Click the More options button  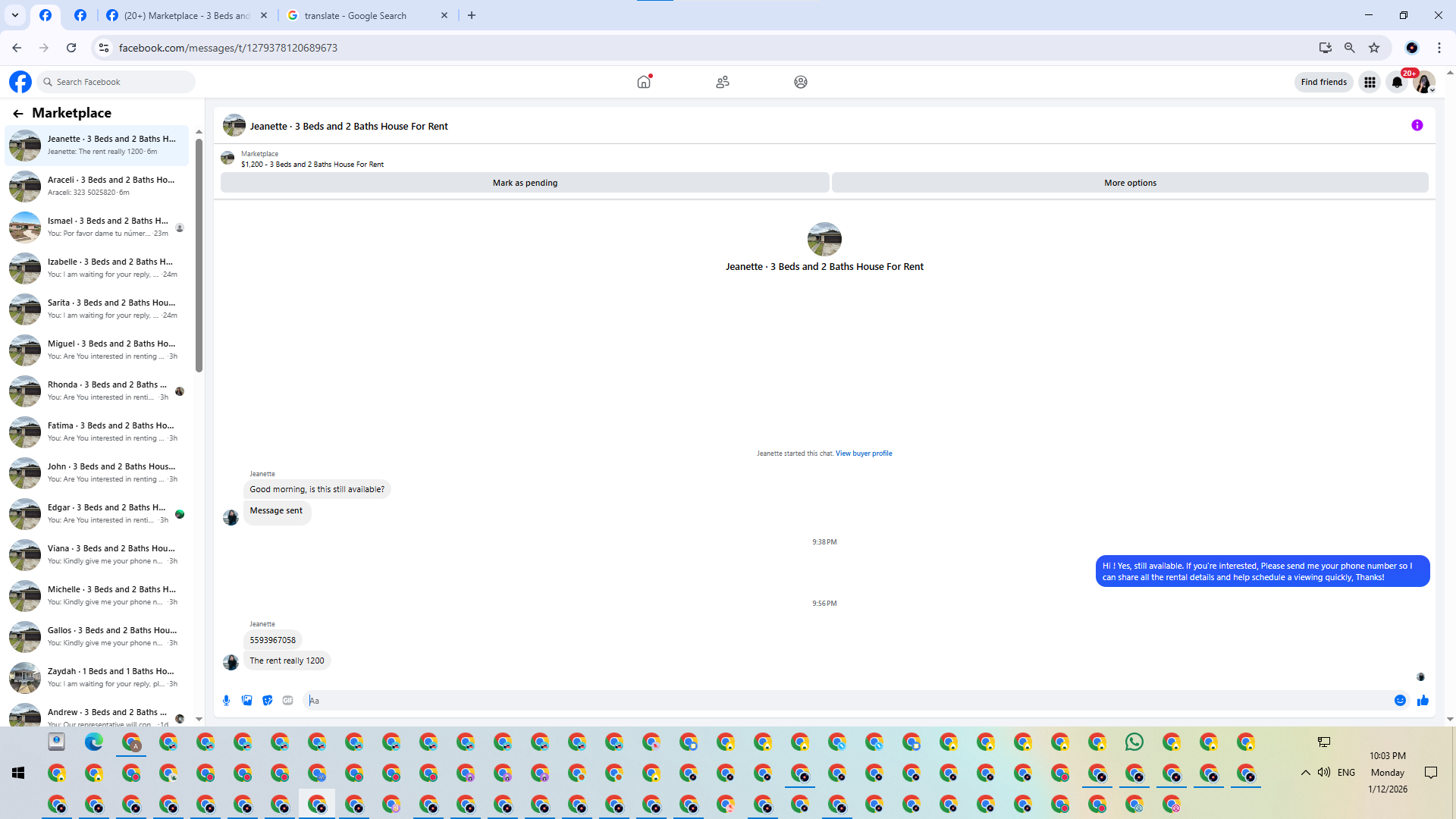point(1130,183)
